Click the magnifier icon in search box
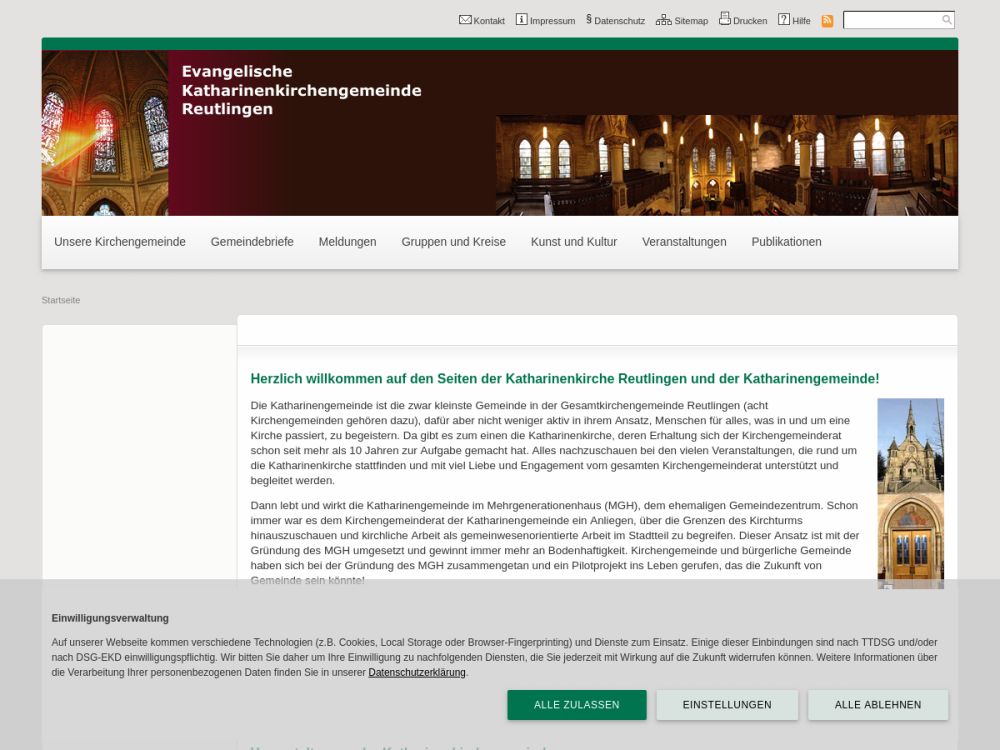The image size is (1000, 750). pyautogui.click(x=946, y=20)
